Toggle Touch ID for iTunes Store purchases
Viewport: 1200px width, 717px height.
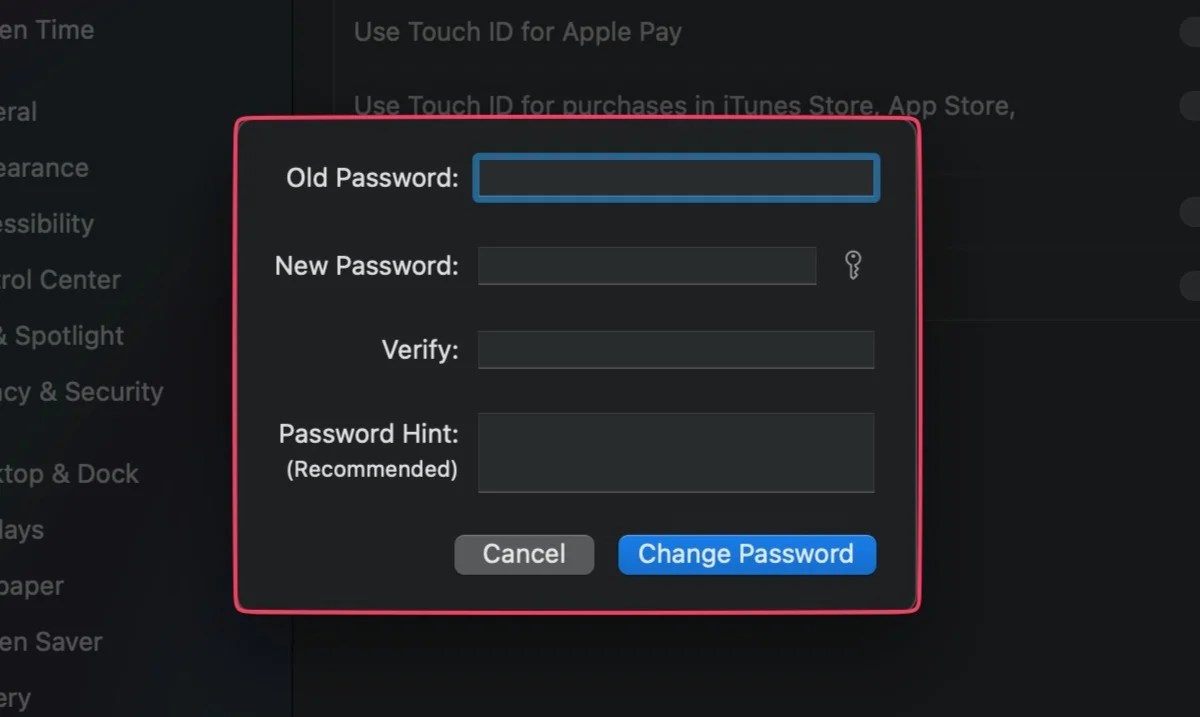coord(1190,105)
